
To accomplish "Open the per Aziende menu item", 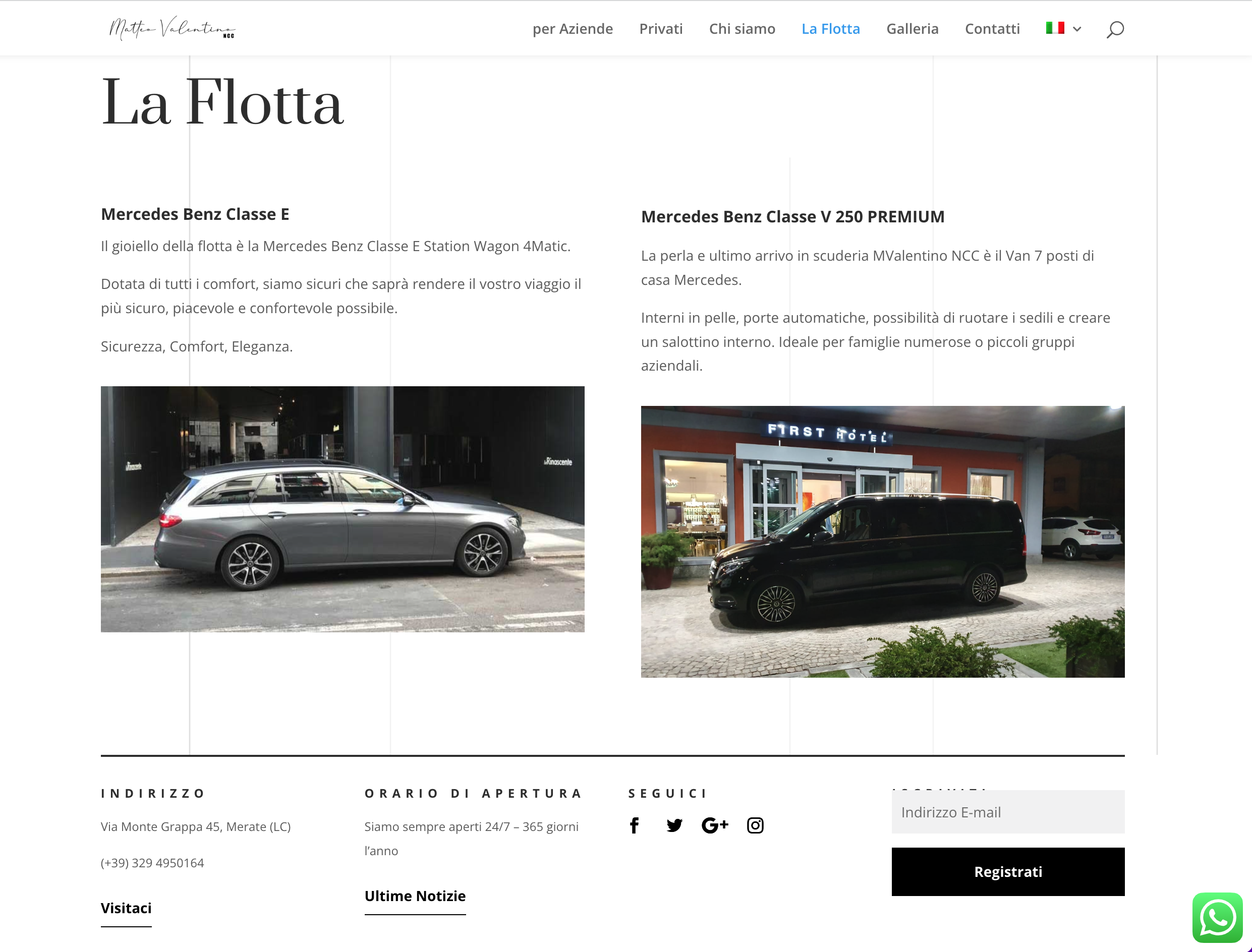I will [x=573, y=29].
